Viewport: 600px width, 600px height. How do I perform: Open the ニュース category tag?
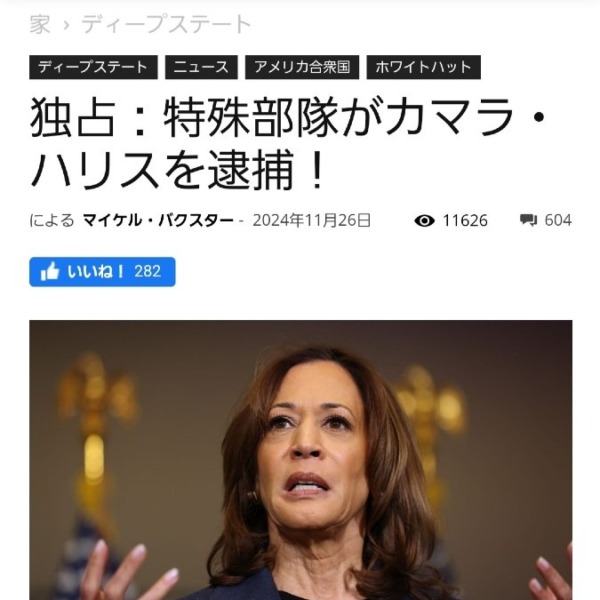click(201, 67)
